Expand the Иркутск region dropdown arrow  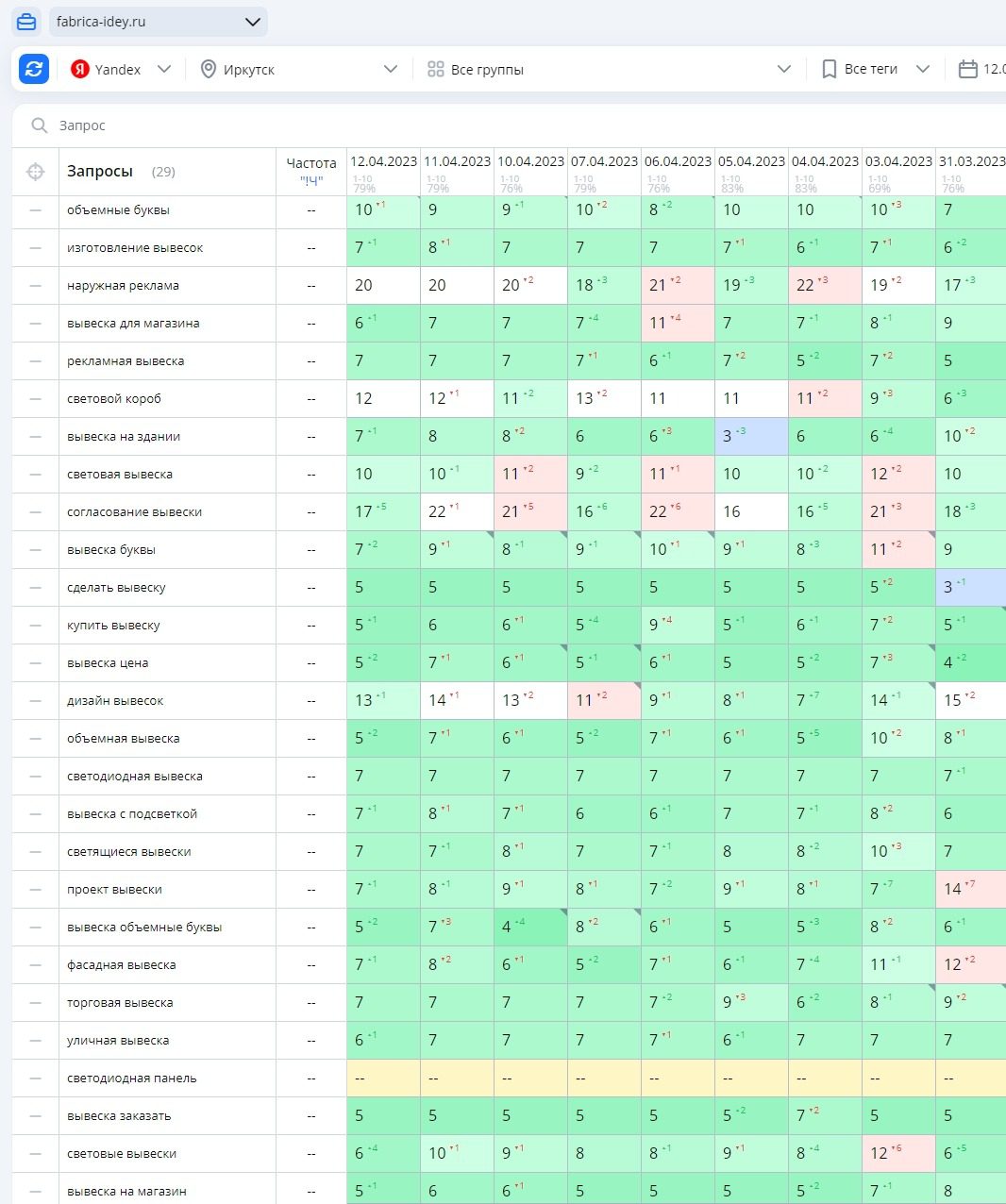coord(391,69)
